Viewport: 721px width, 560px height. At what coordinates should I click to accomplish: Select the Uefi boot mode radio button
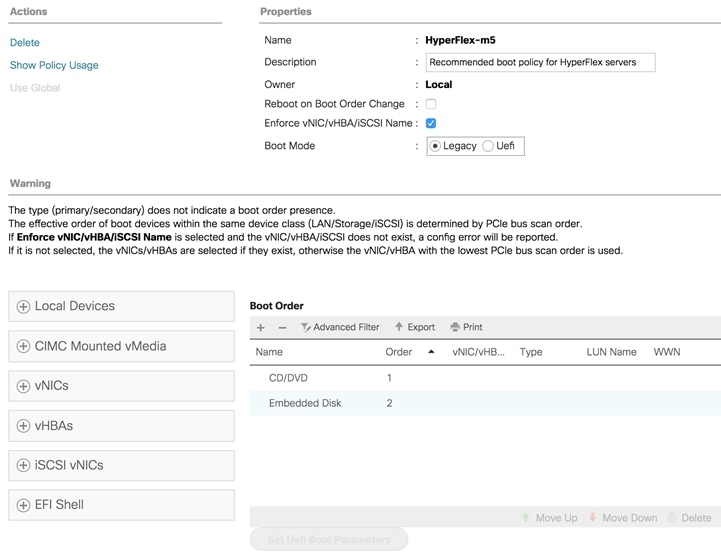click(488, 146)
